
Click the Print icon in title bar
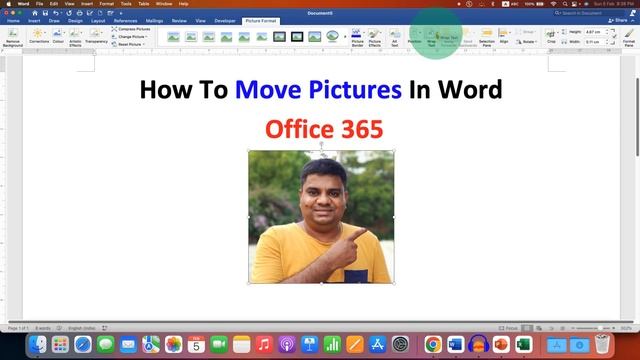click(x=80, y=13)
